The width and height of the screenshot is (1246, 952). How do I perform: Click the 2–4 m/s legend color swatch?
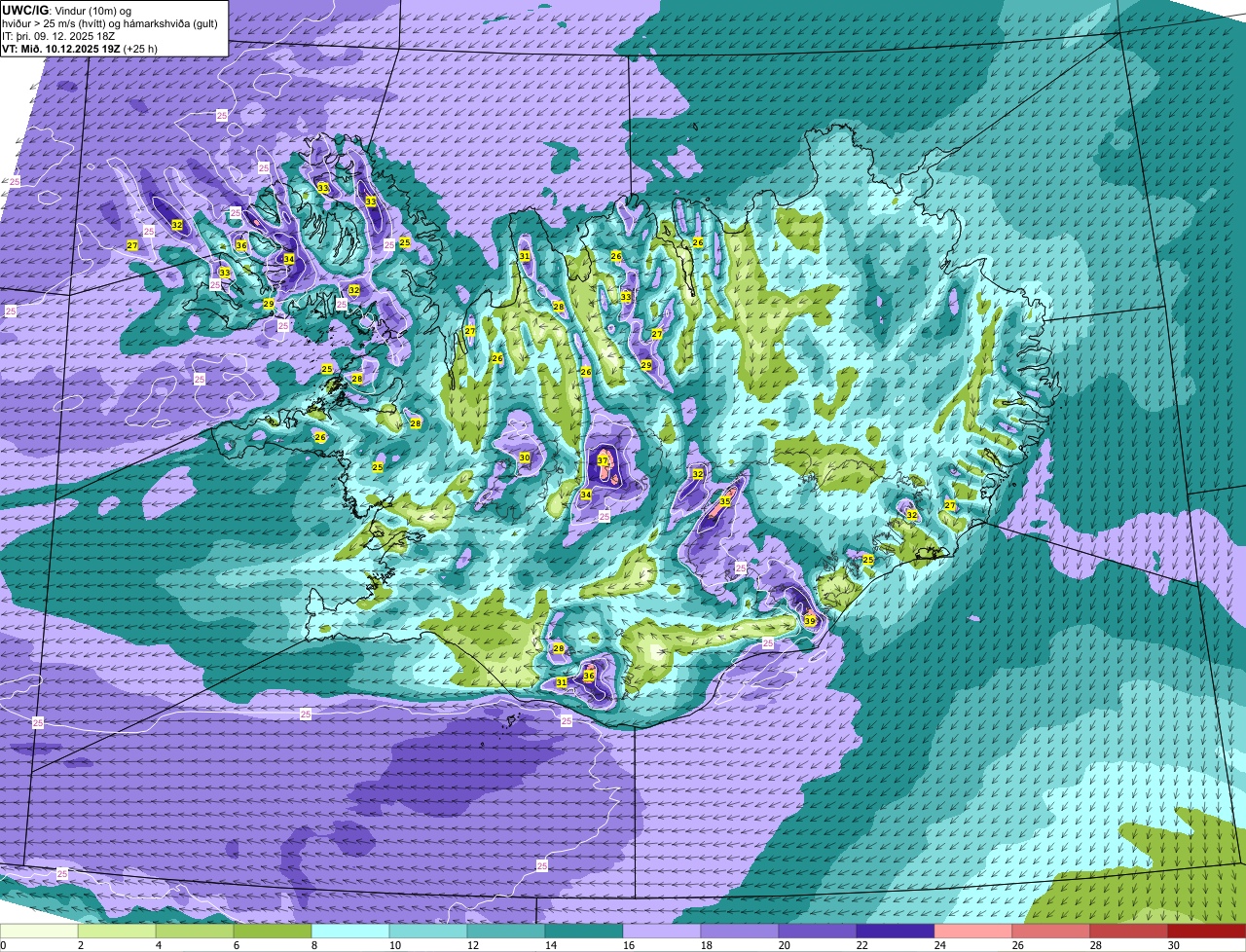pos(117,932)
